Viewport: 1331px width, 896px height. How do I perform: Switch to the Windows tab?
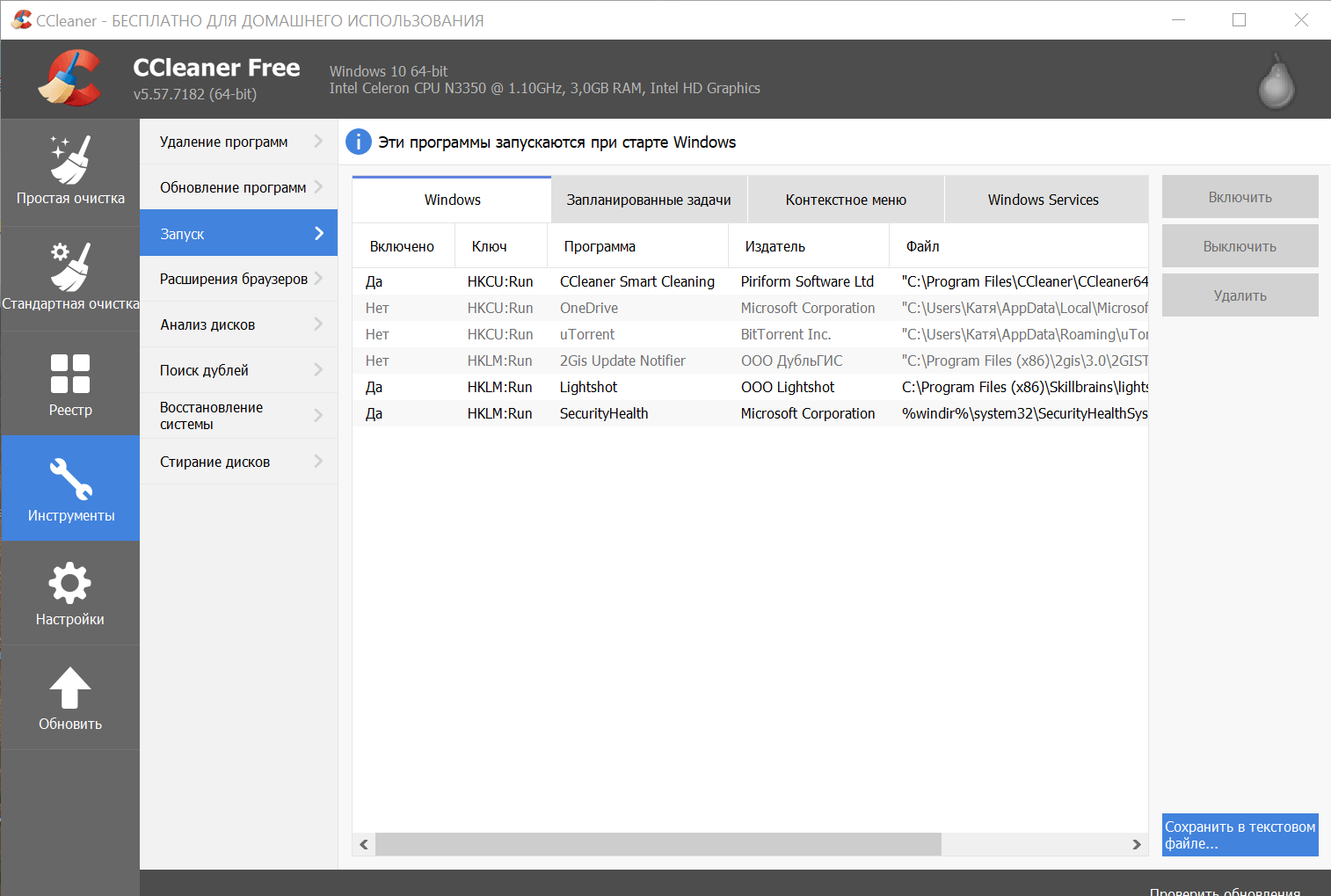452,200
